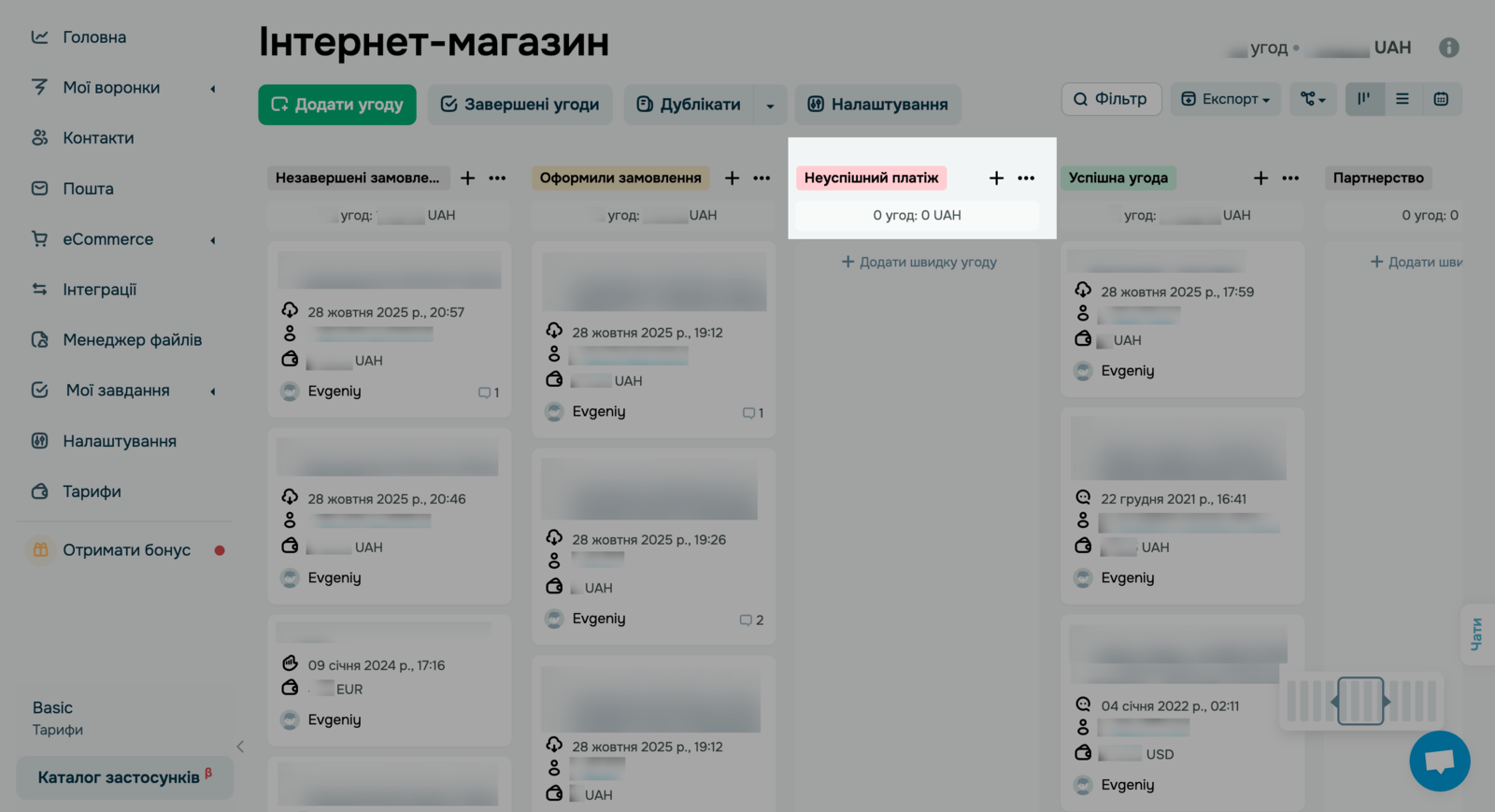Open the deal dated 09 січня 2024 17:16
The height and width of the screenshot is (812, 1495).
pyautogui.click(x=389, y=679)
